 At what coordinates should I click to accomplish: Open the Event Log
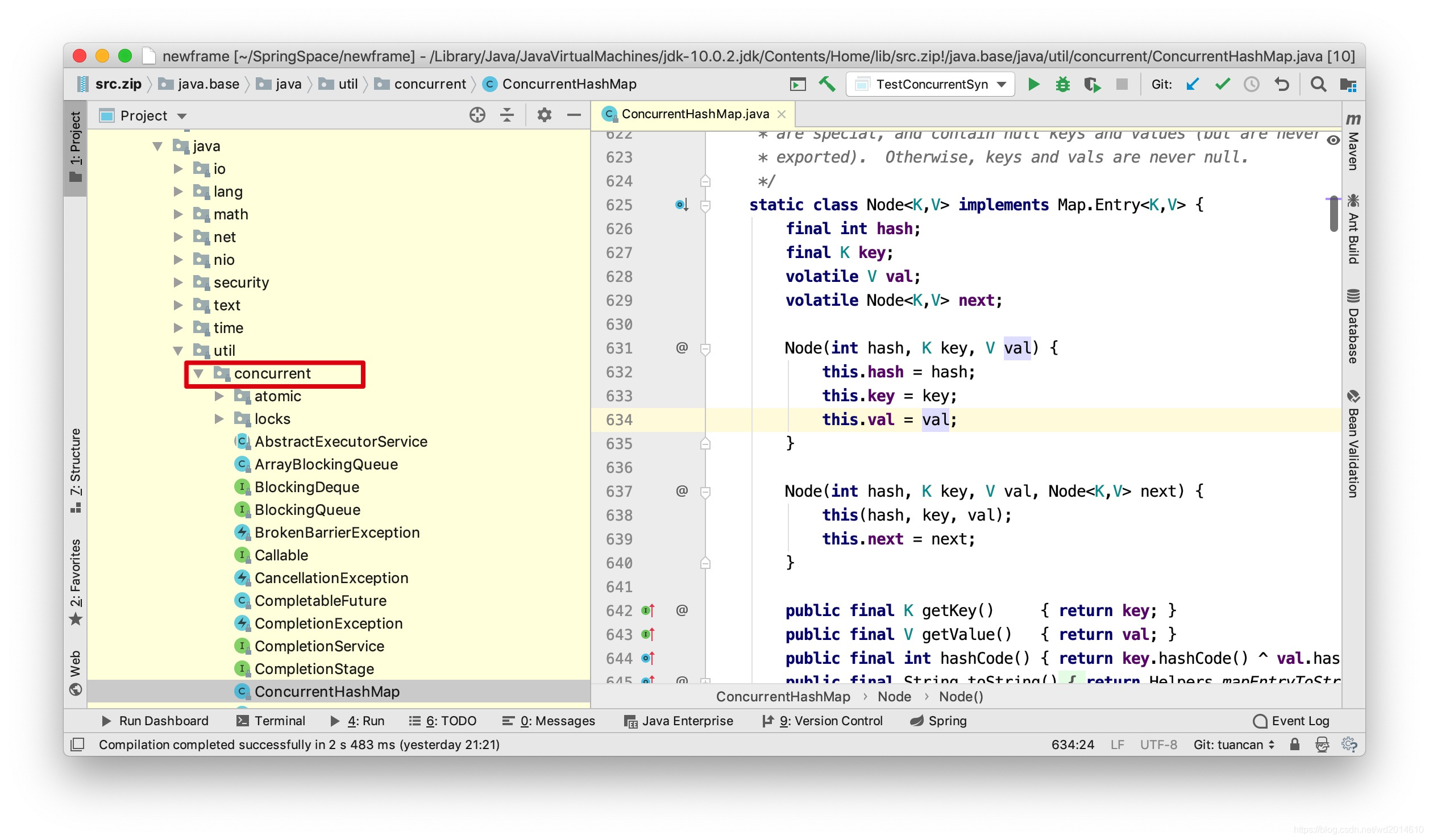pyautogui.click(x=1291, y=721)
